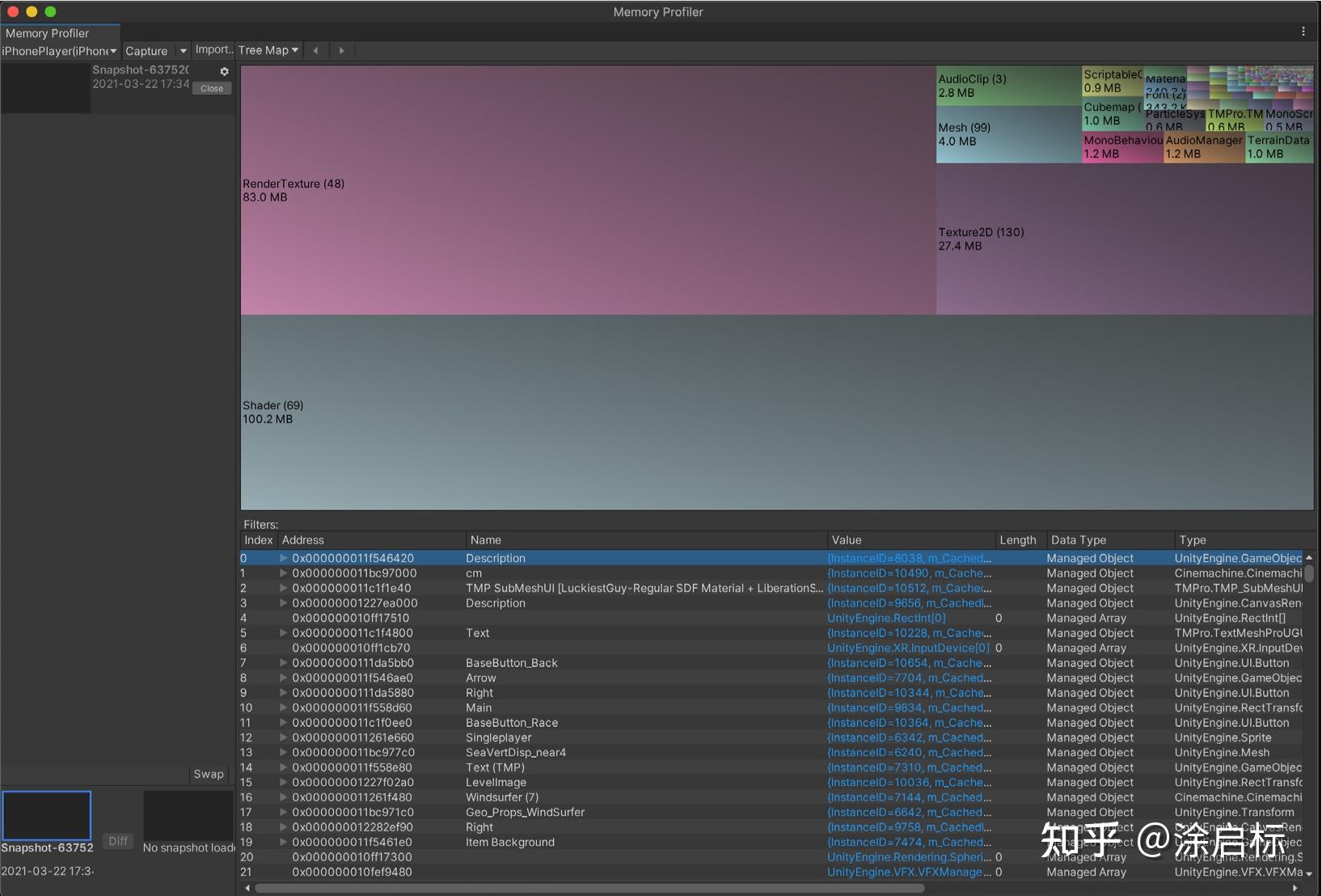Sort by the Name column header

646,540
